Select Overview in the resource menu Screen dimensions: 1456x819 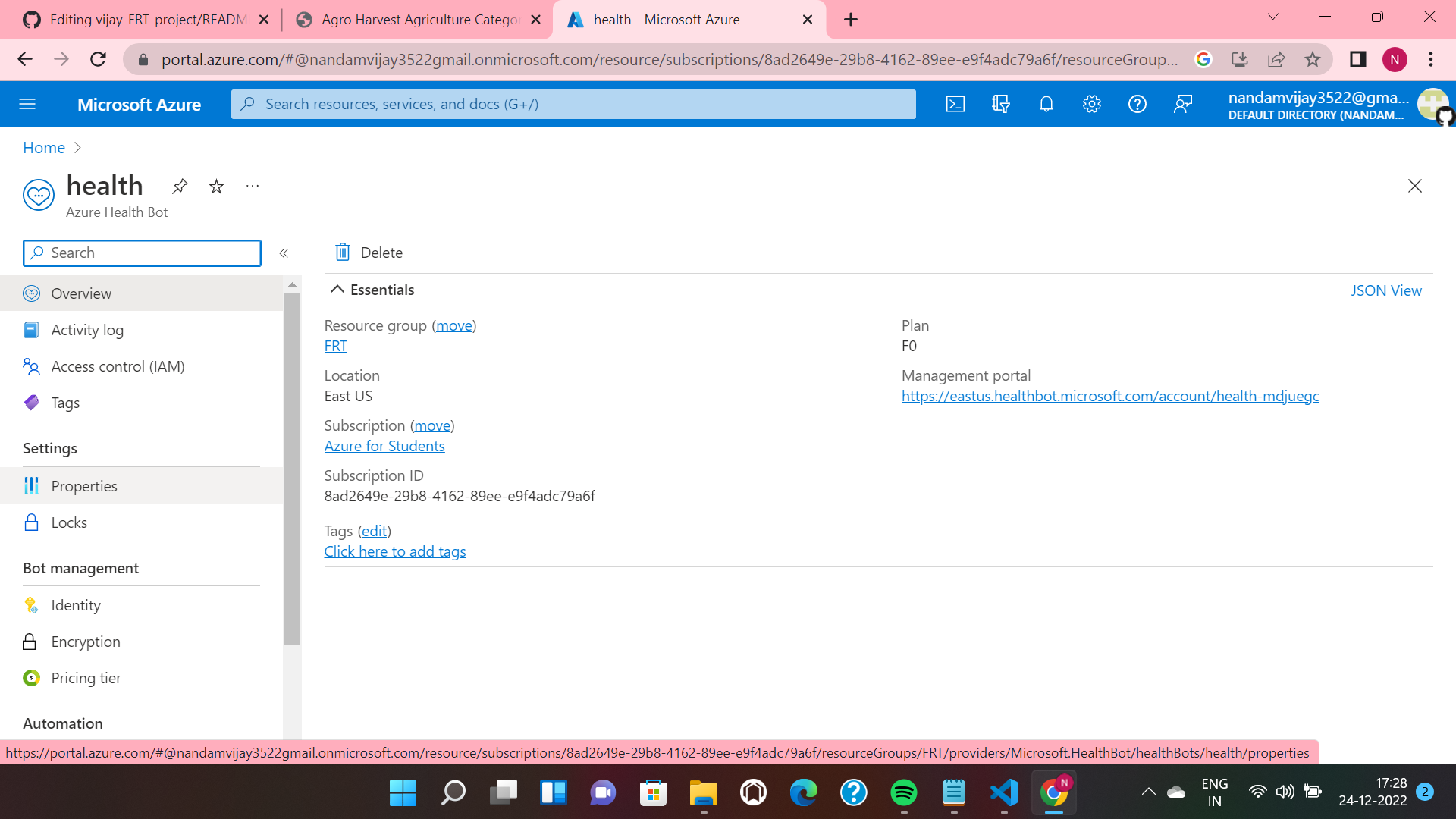142,293
